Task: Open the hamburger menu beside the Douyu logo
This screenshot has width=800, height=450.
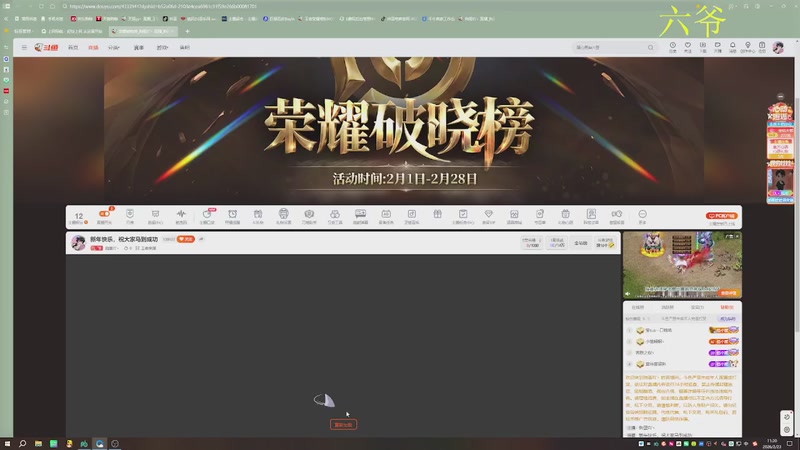Action: [24, 47]
